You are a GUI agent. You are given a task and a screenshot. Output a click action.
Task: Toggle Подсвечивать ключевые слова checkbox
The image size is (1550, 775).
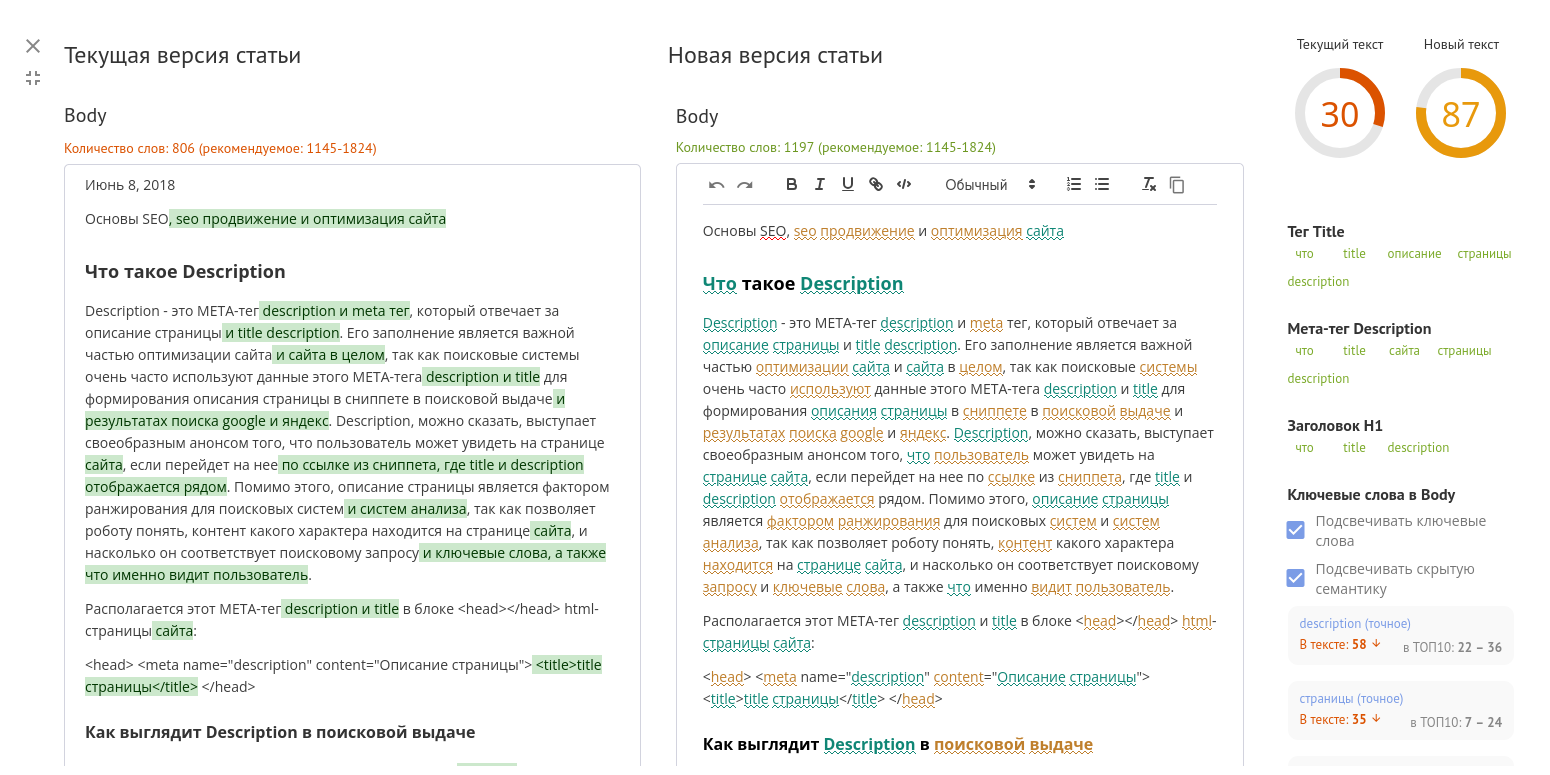[1295, 530]
